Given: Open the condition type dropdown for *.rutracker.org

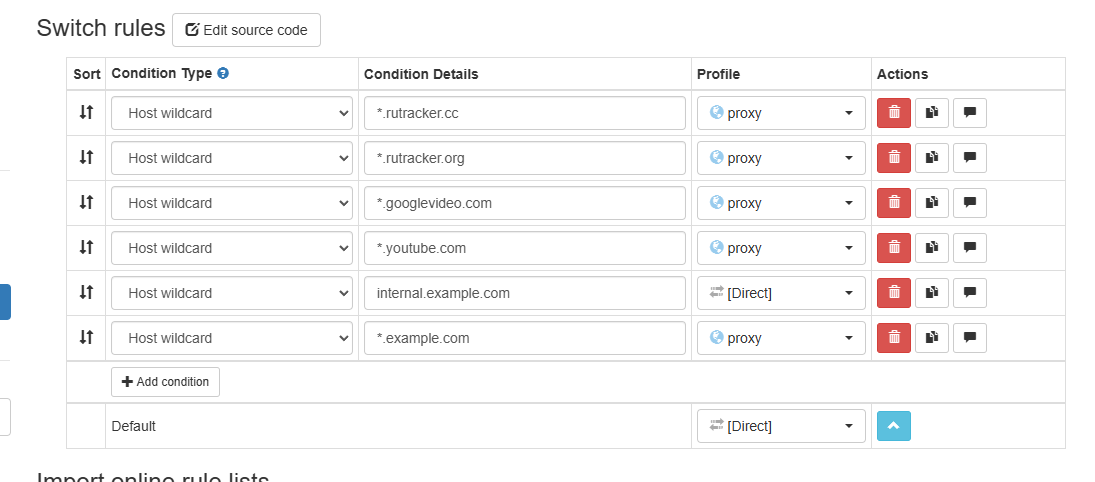Looking at the screenshot, I should 232,158.
